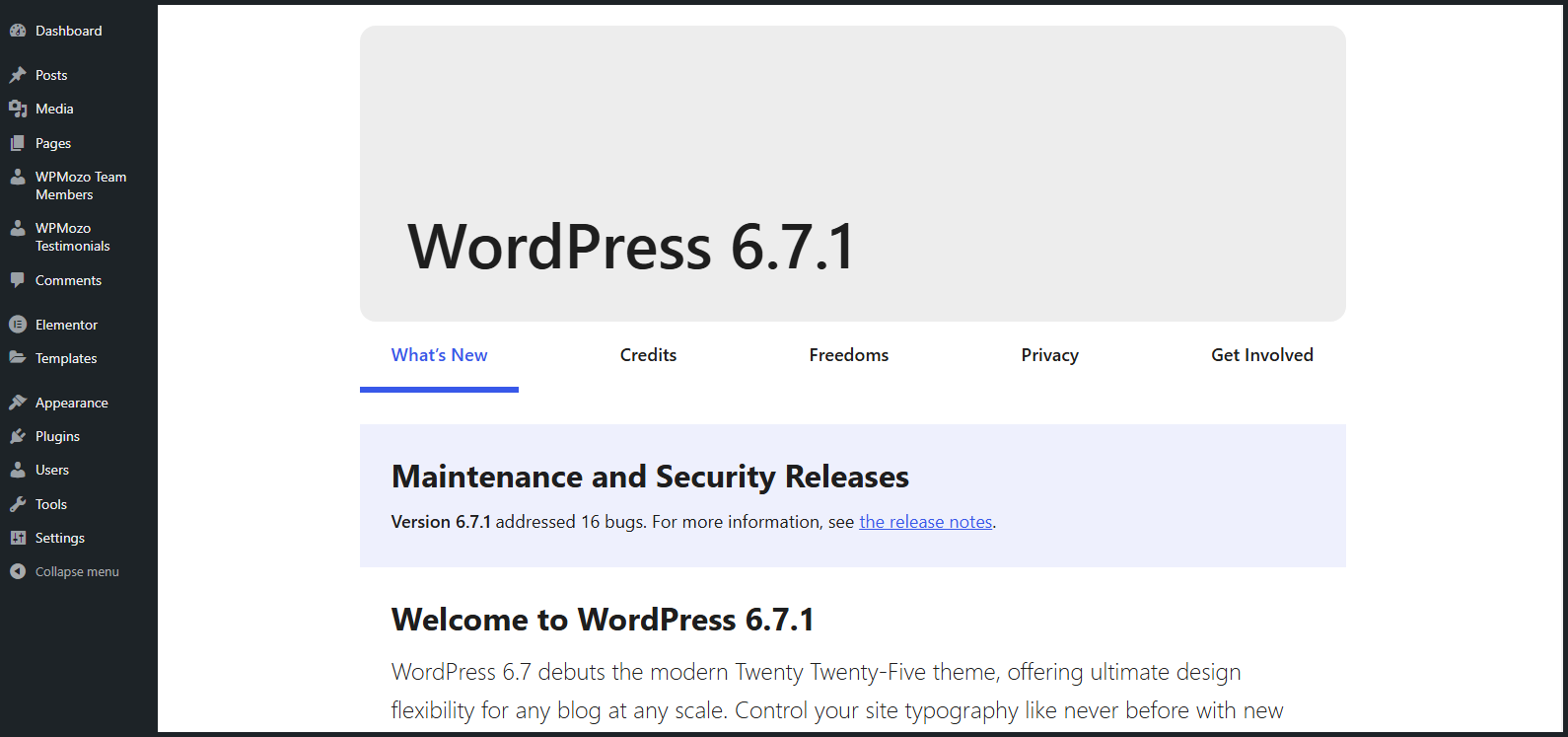Click the Settings sliders icon
1568x737 pixels.
pos(18,538)
